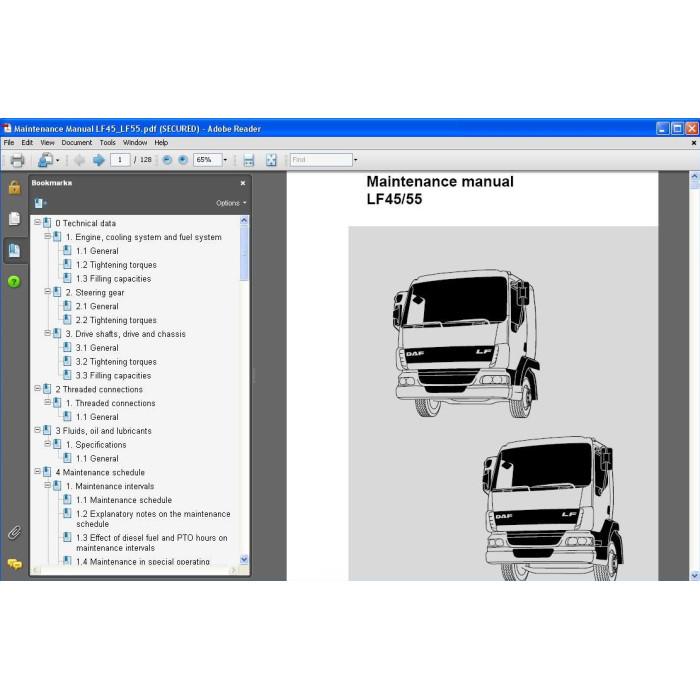Open the Pages thumbnails panel icon

tap(14, 219)
